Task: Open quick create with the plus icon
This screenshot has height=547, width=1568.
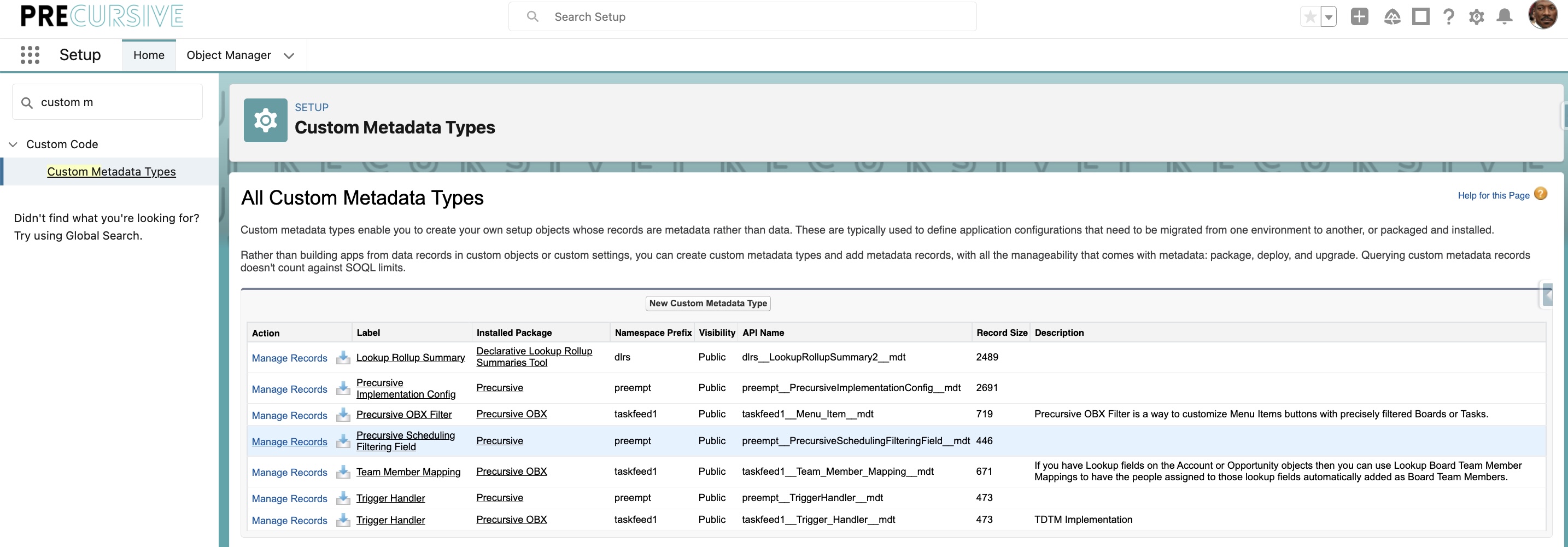Action: [x=1360, y=16]
